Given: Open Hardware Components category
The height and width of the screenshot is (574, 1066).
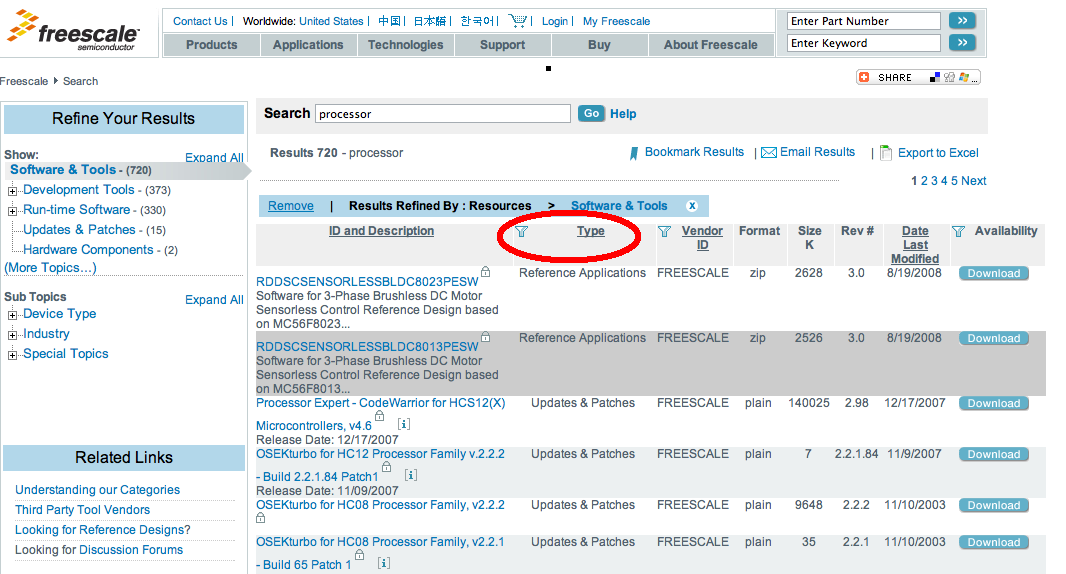Looking at the screenshot, I should coord(88,250).
